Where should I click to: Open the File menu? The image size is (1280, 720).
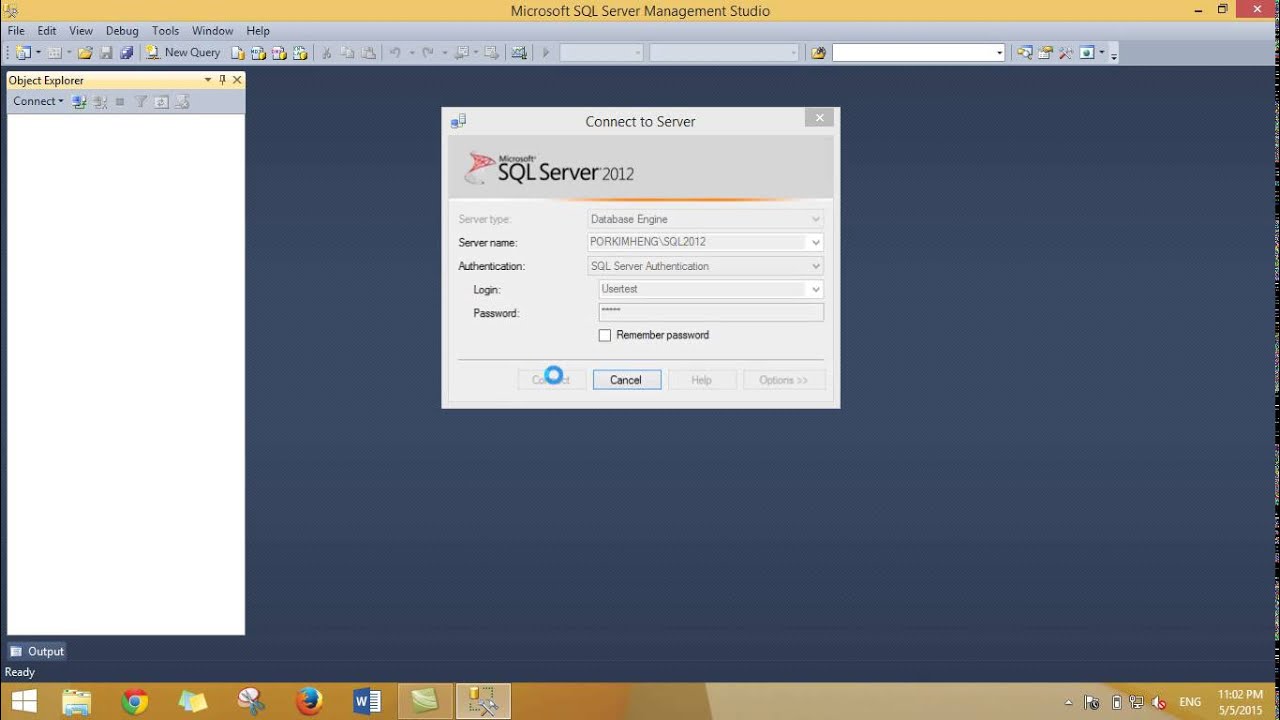click(x=16, y=31)
